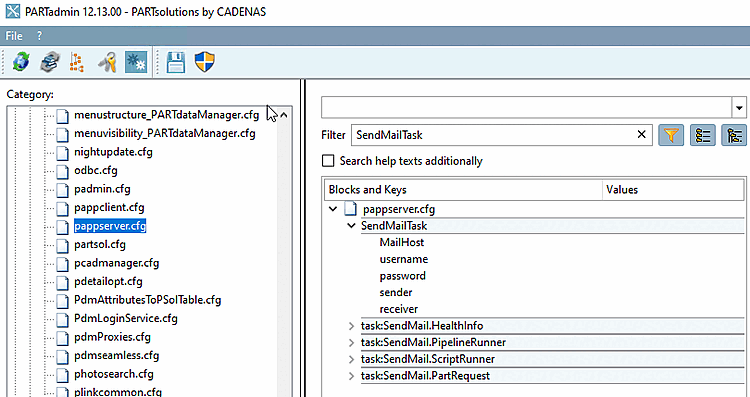Viewport: 750px width, 397px height.
Task: Select highlighted pappserver.cfg in category tree
Action: tap(110, 226)
